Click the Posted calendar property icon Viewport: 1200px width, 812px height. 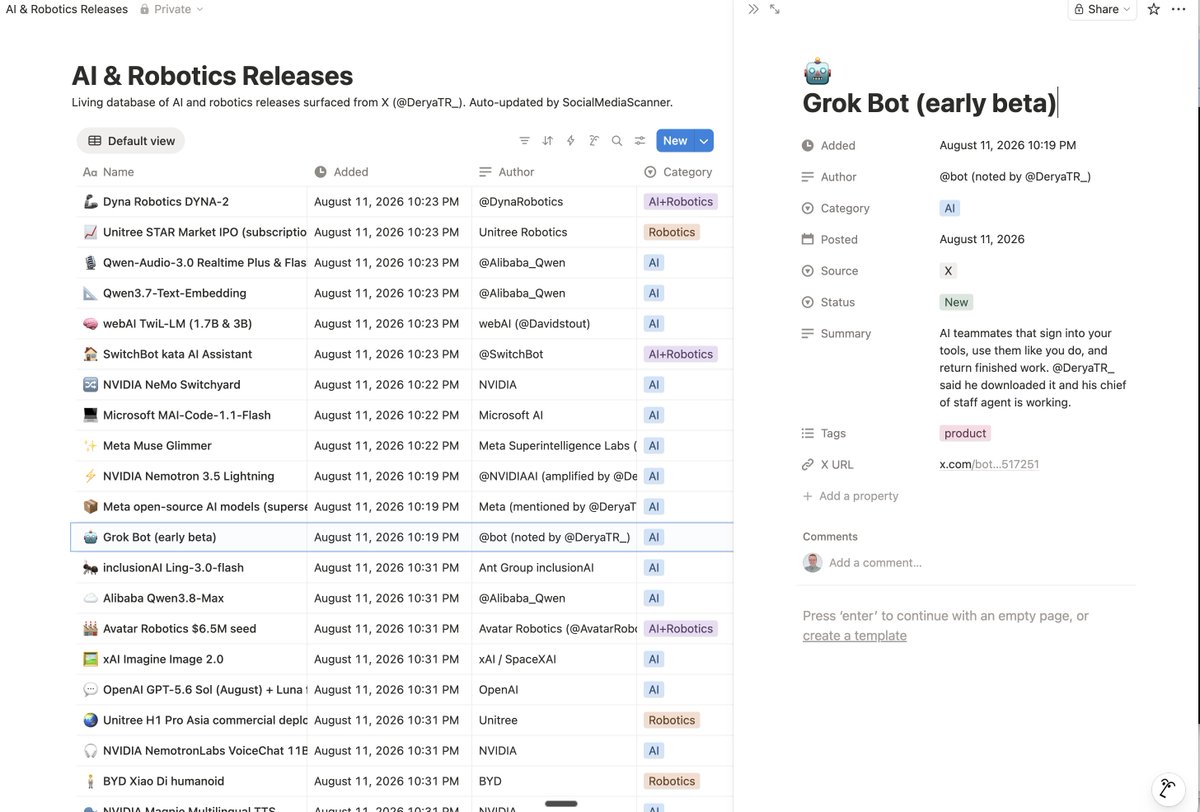[808, 239]
